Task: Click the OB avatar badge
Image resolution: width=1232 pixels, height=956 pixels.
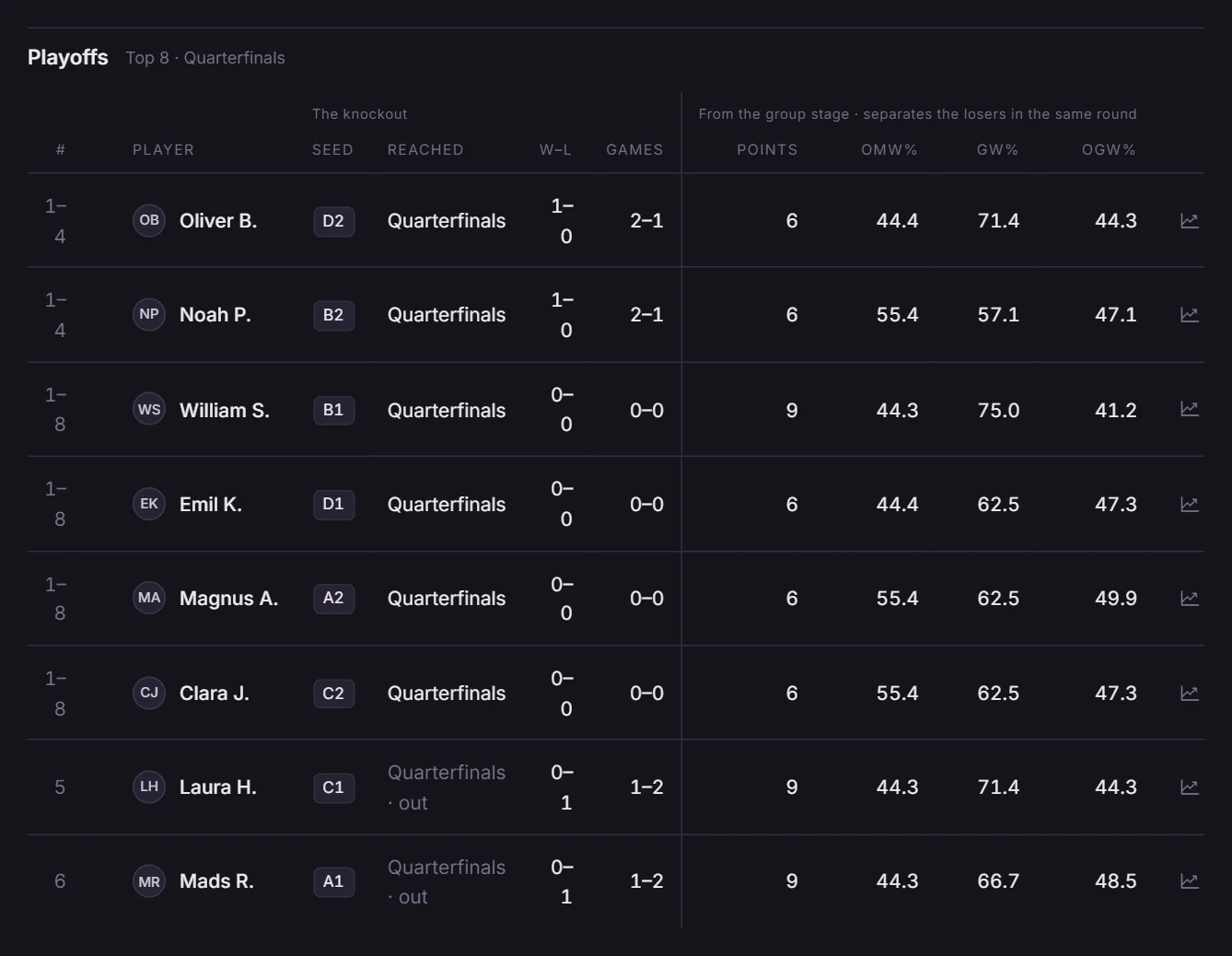Action: point(149,221)
